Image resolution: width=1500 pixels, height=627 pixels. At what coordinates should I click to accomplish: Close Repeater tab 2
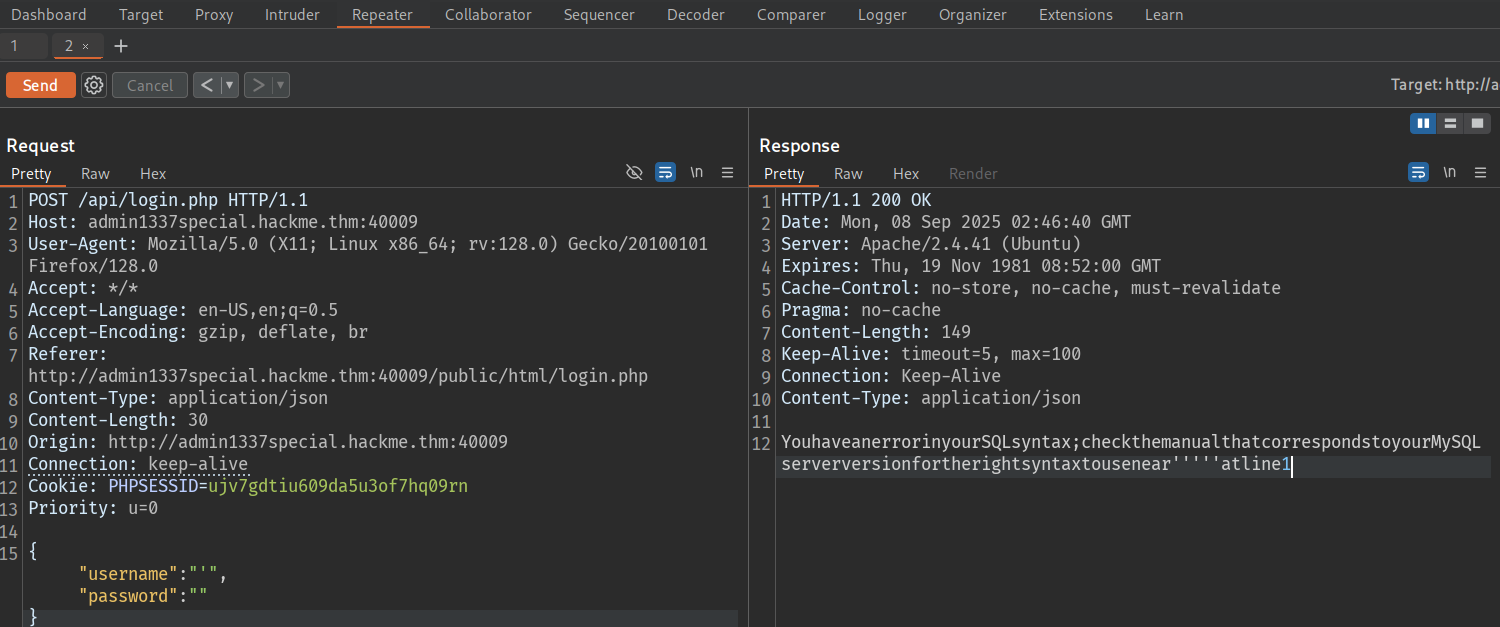point(86,46)
